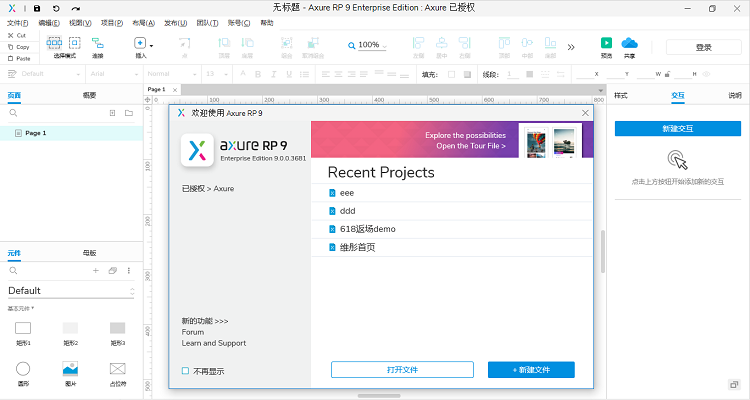Click the align center icon

click(441, 44)
